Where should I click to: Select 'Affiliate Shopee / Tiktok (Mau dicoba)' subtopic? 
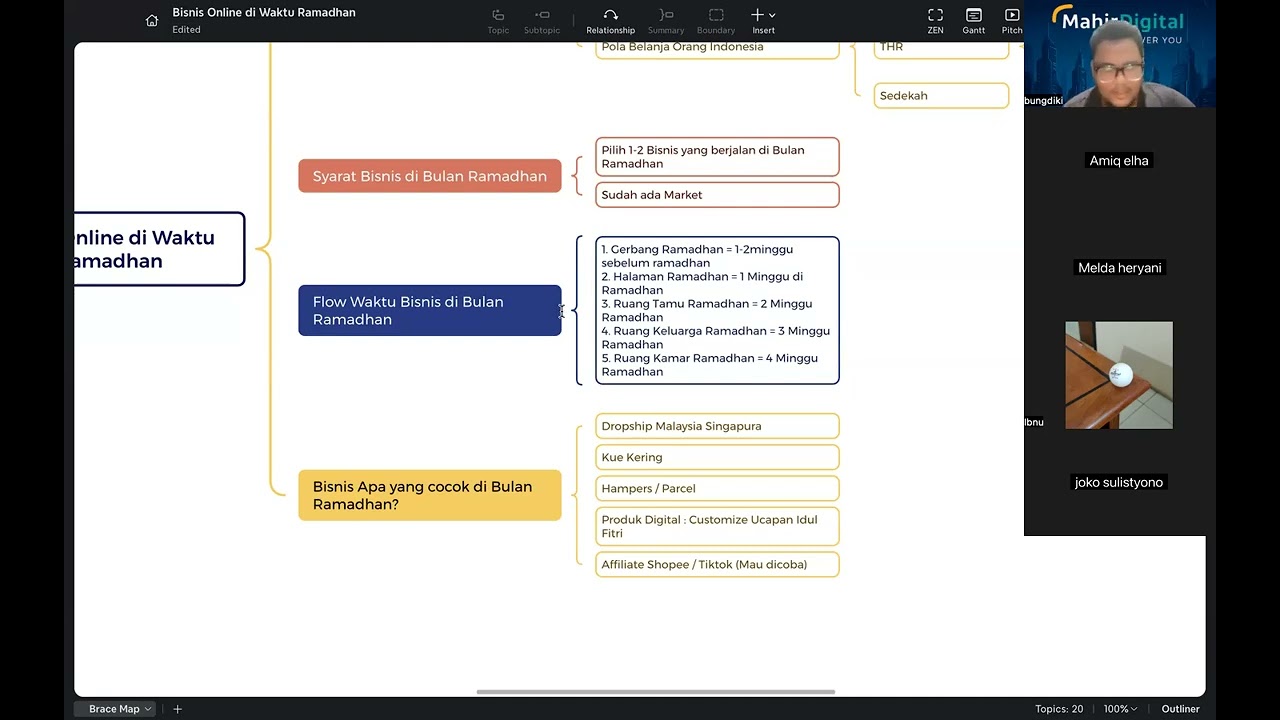[717, 565]
